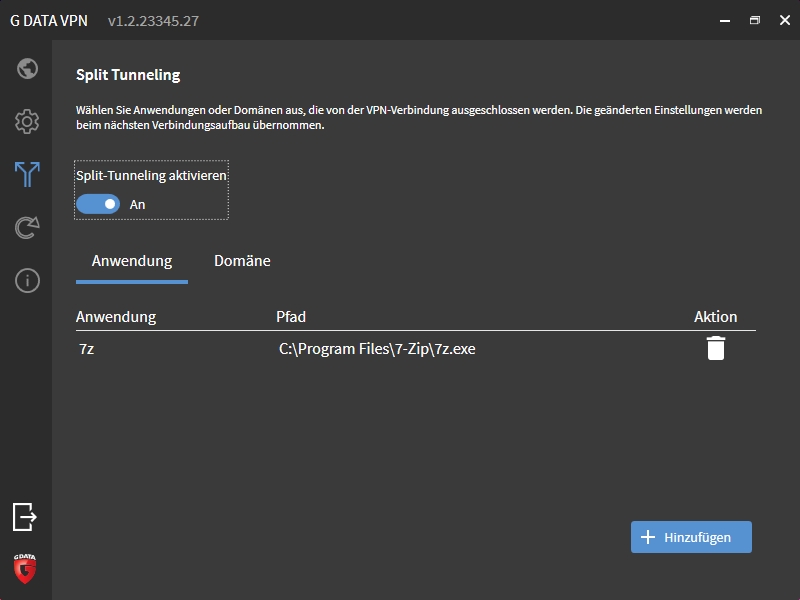The width and height of the screenshot is (800, 600).
Task: Delete the 7z entry with trash icon
Action: click(x=716, y=348)
